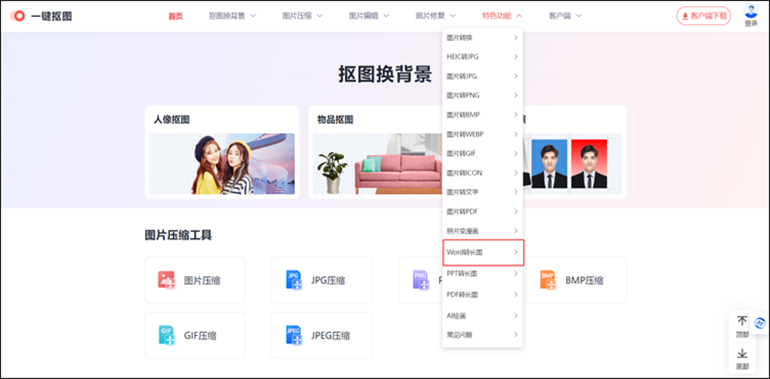
Task: Select 图片转文字 menu entry
Action: click(482, 192)
